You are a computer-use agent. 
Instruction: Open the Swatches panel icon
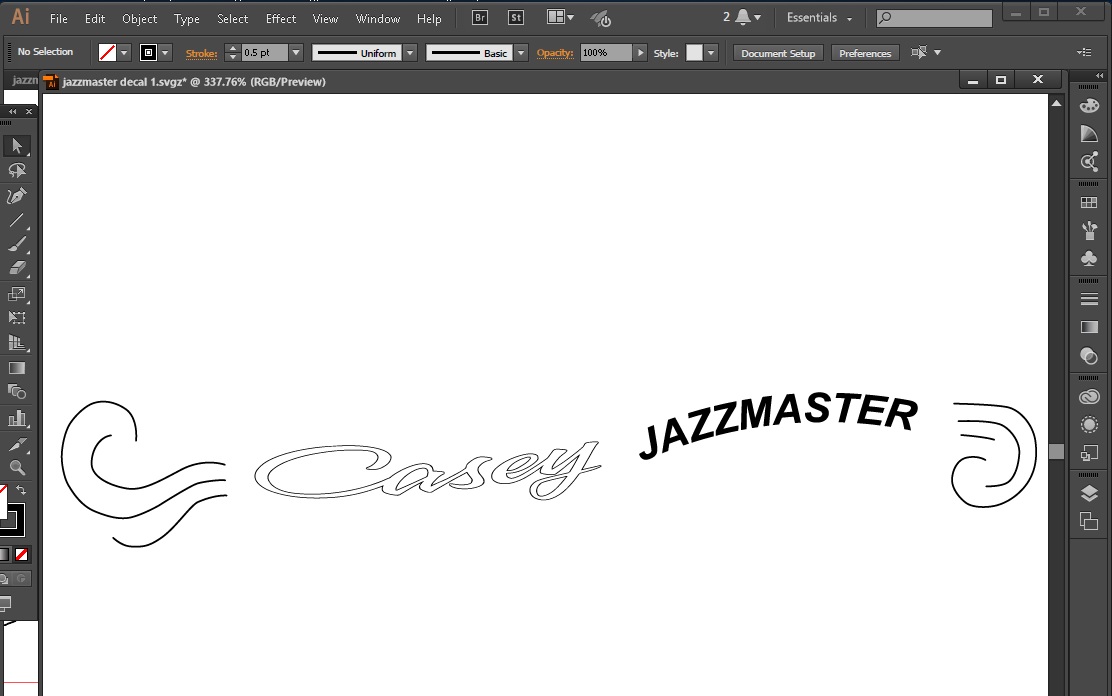1089,203
